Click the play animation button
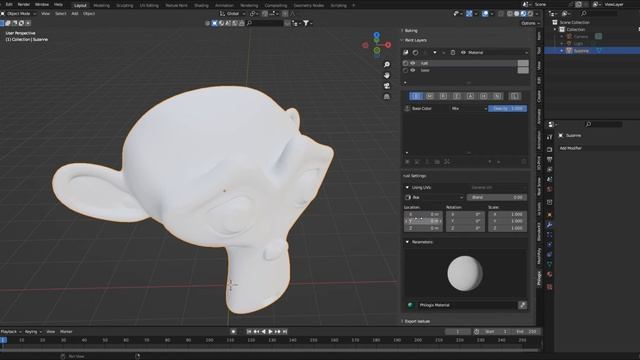The height and width of the screenshot is (360, 640). (x=270, y=332)
